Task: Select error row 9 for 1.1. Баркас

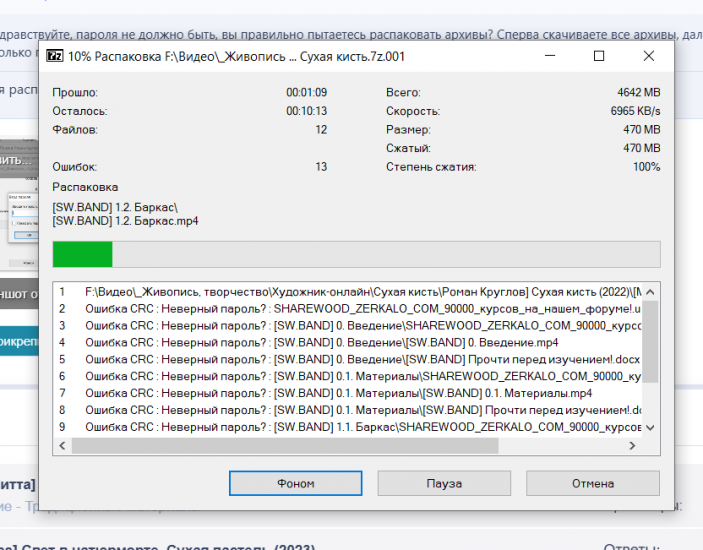Action: 350,427
